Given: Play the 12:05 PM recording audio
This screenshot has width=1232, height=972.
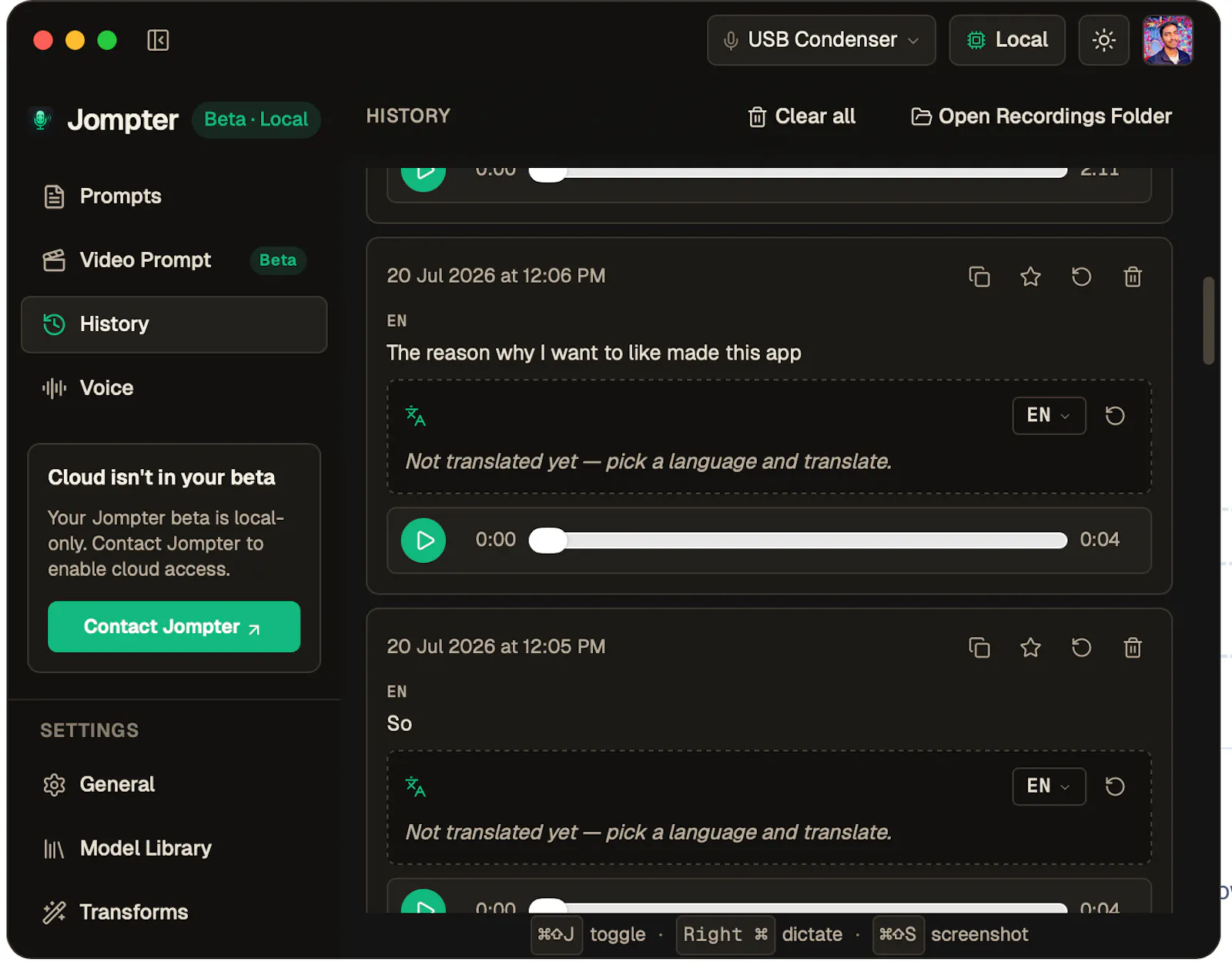Looking at the screenshot, I should 423,903.
